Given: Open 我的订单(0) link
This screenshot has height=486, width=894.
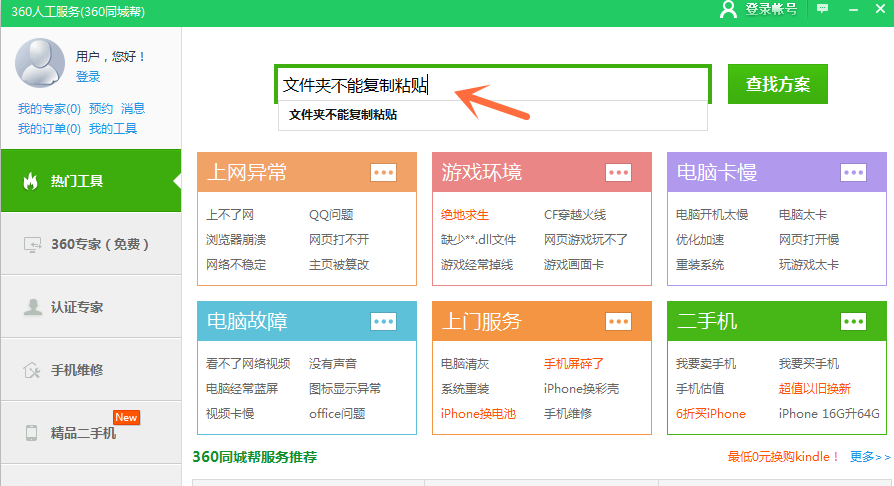Looking at the screenshot, I should point(49,129).
